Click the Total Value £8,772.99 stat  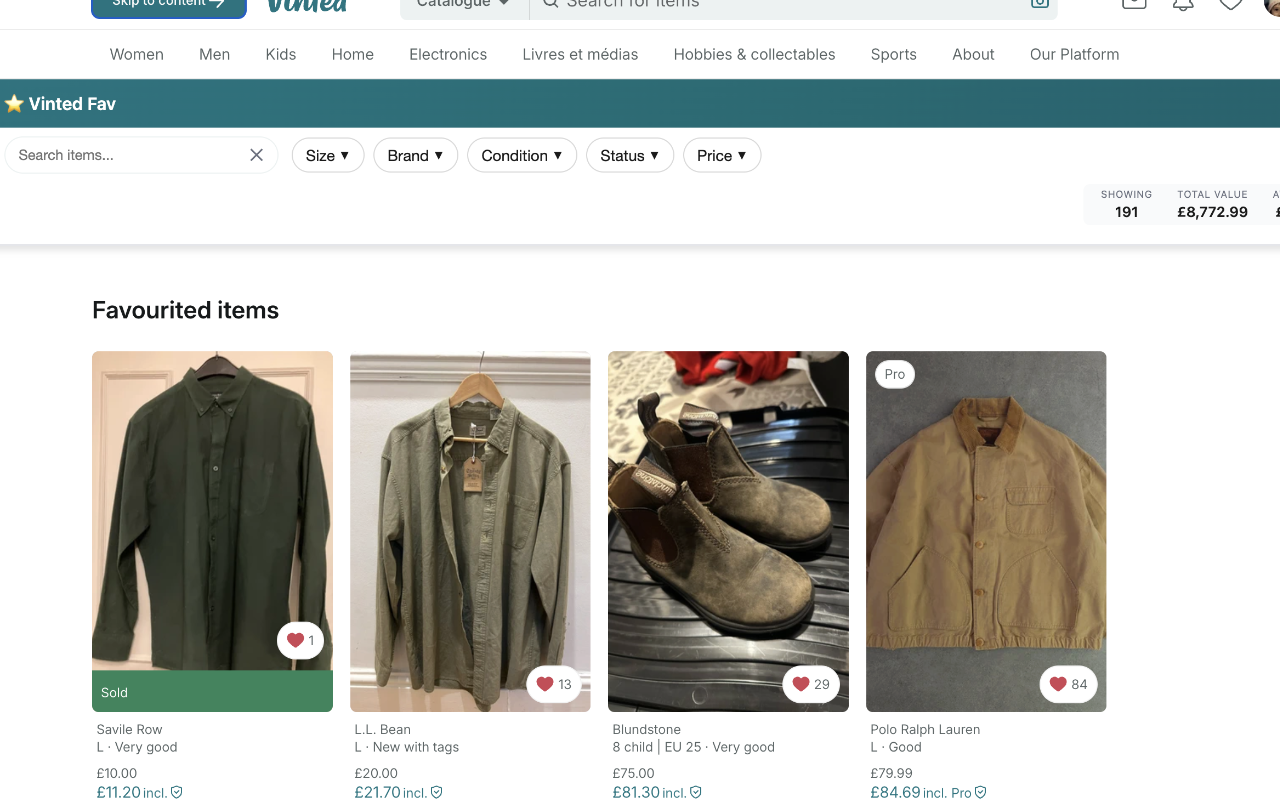point(1212,204)
